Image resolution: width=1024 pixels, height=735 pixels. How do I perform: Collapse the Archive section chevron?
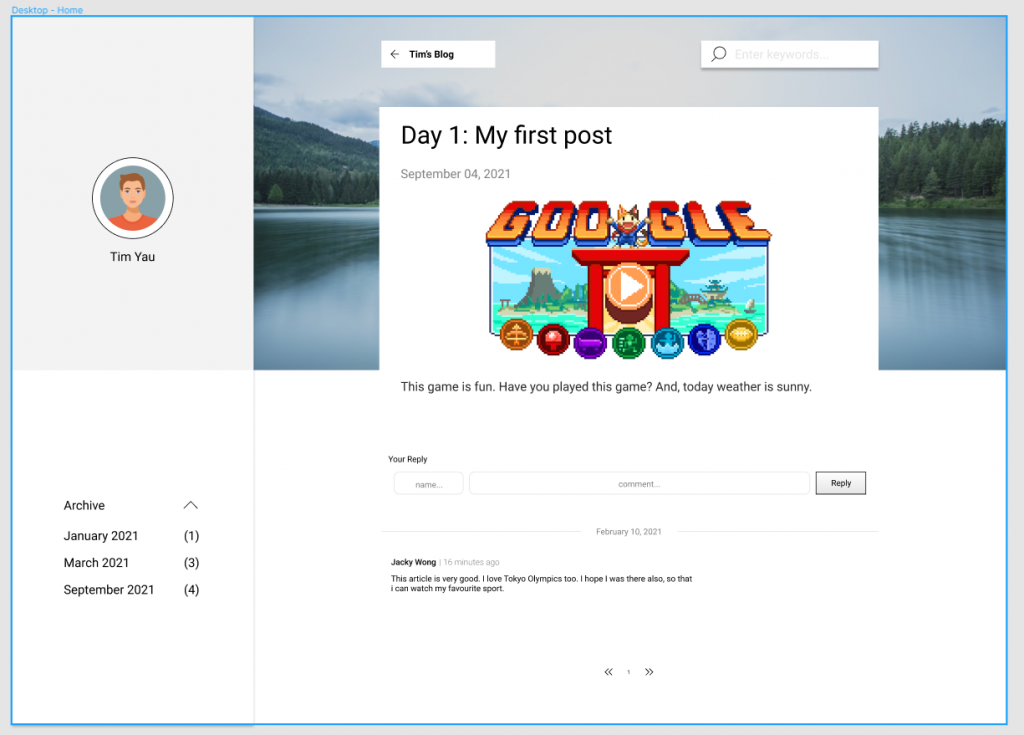[190, 505]
